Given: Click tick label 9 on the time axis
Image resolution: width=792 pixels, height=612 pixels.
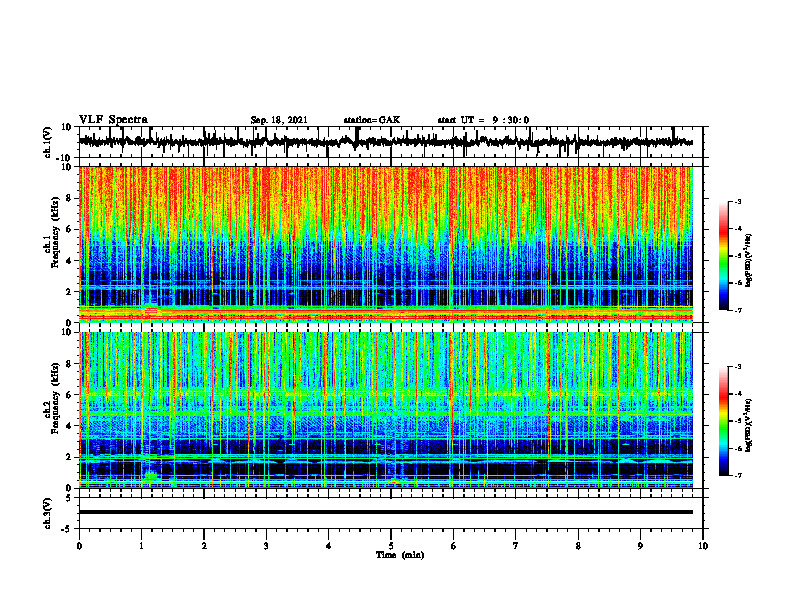Looking at the screenshot, I should [640, 546].
